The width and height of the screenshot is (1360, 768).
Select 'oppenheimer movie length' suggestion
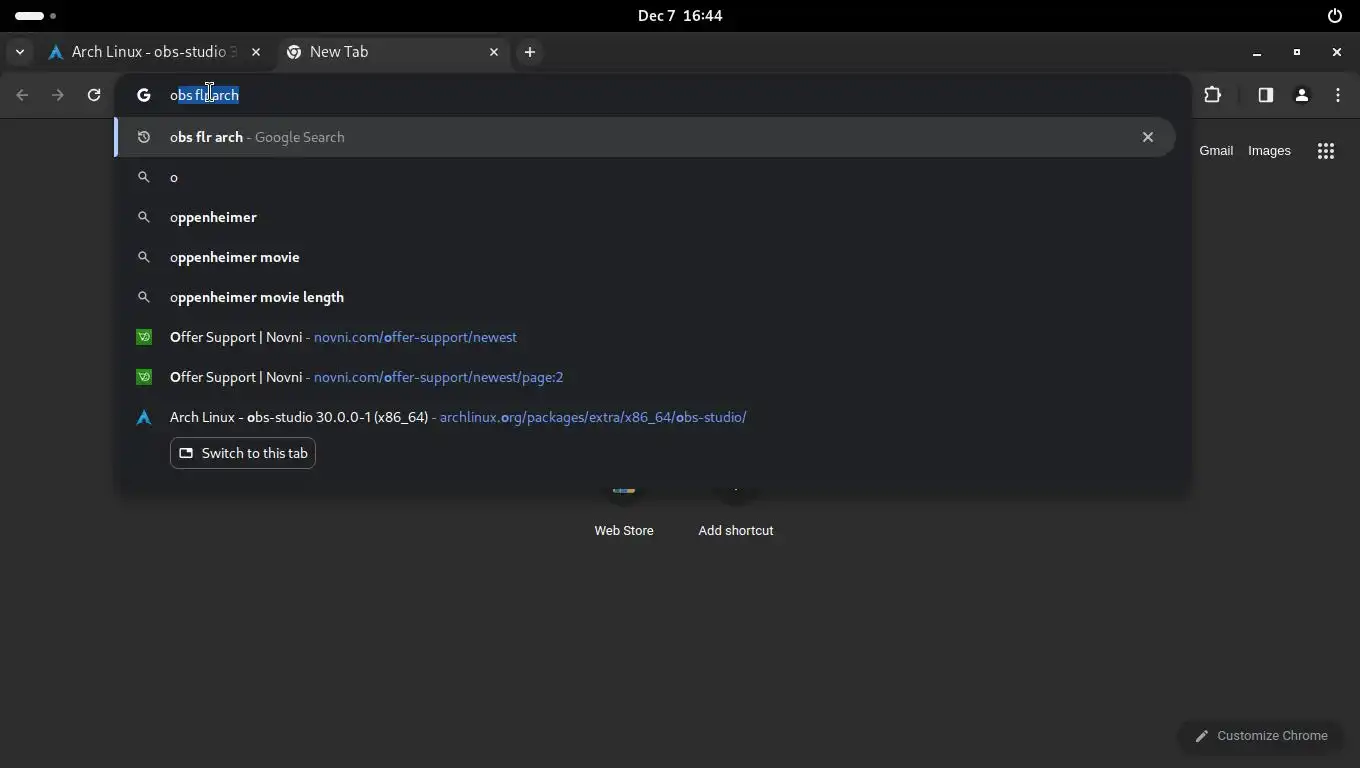[645, 297]
